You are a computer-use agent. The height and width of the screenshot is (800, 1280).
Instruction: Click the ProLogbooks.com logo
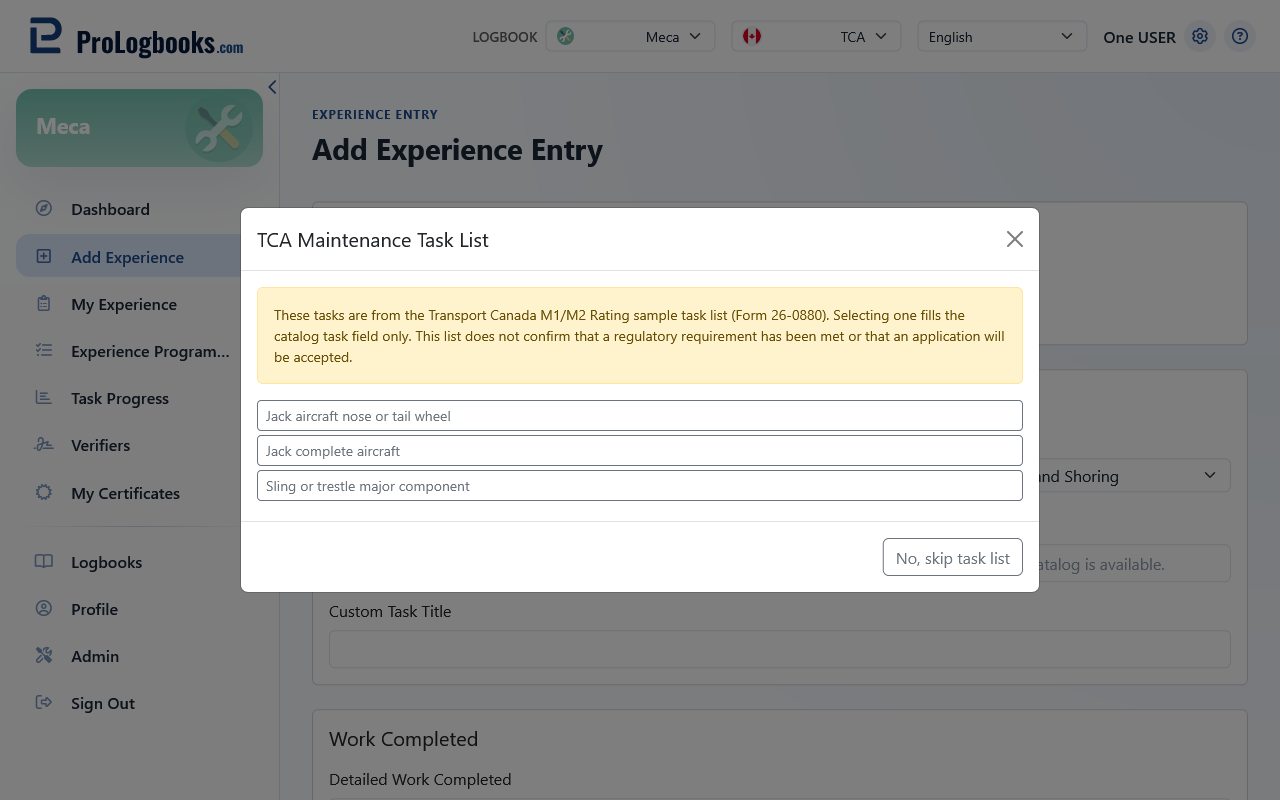(136, 37)
